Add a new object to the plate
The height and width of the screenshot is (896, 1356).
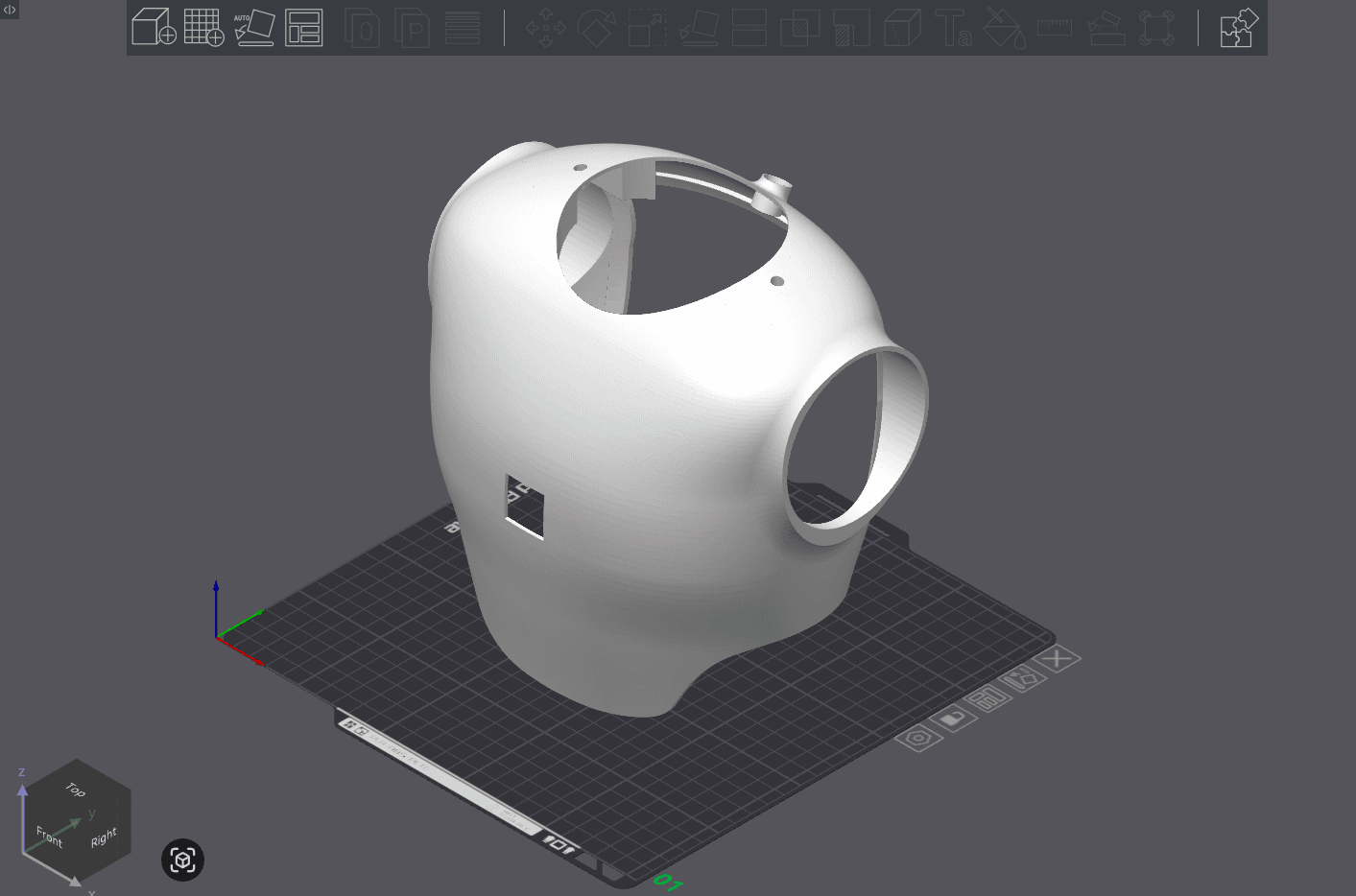(154, 29)
